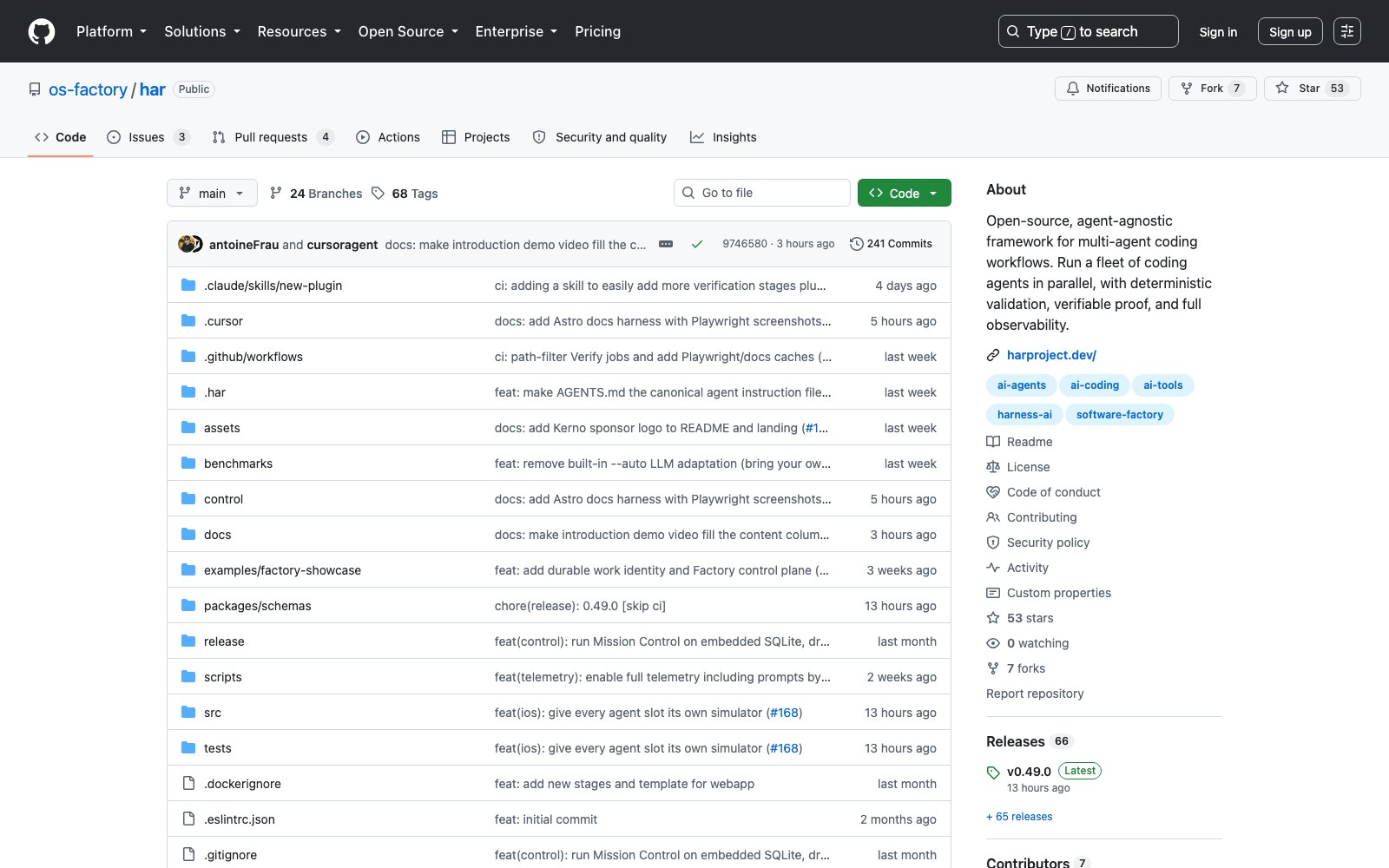
Task: Switch to the Issues tab
Action: 148,137
